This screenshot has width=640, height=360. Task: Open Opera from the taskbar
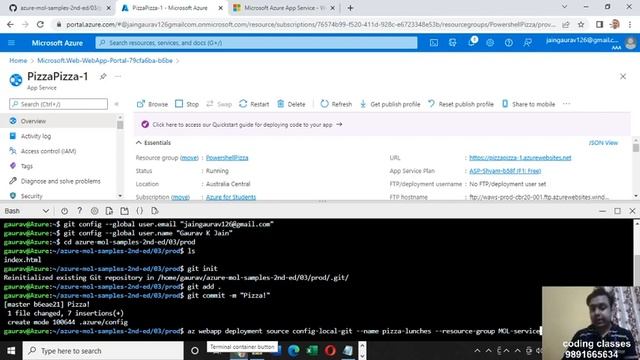coord(331,350)
